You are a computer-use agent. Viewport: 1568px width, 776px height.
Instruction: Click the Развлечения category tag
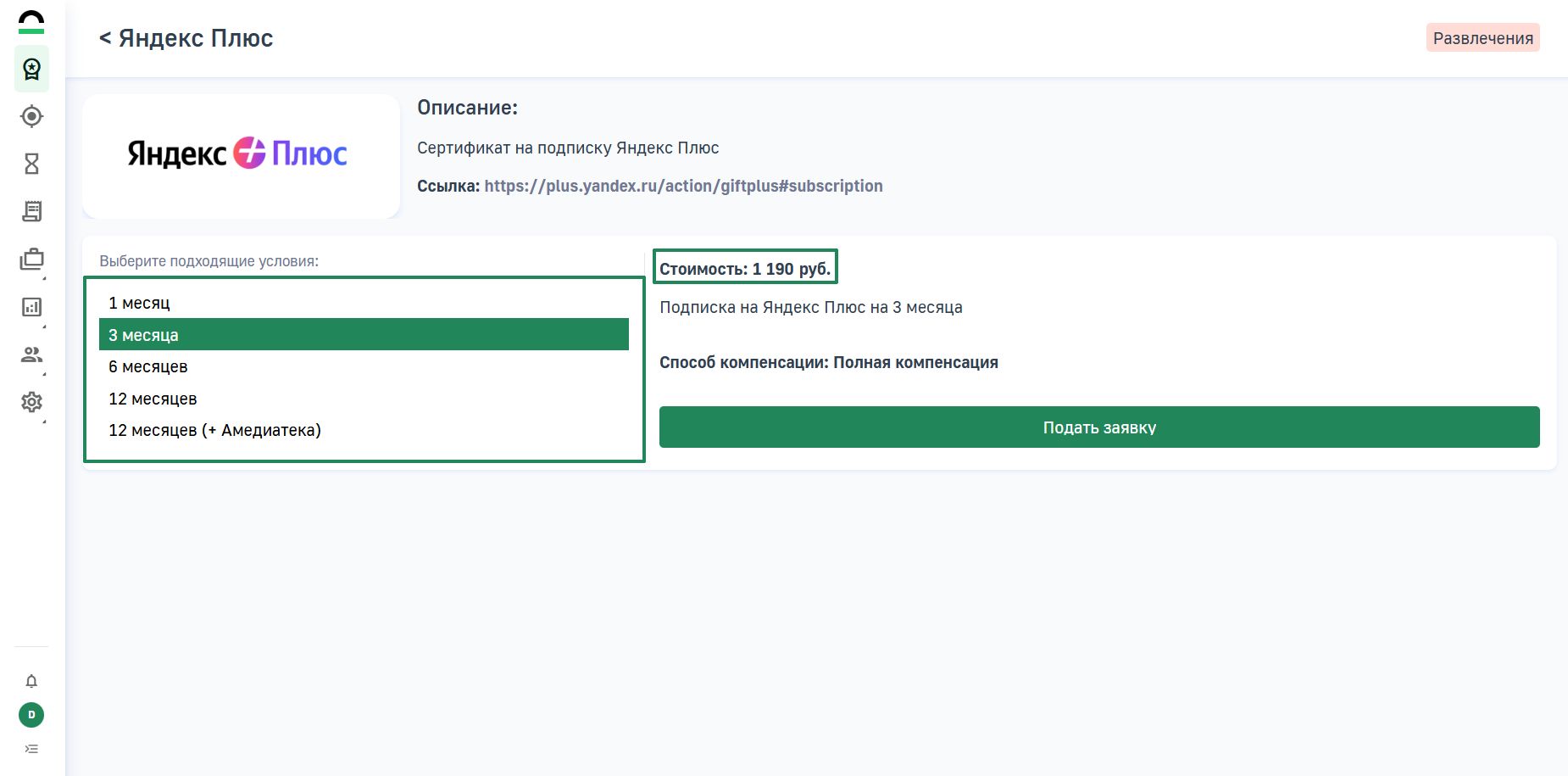[x=1482, y=38]
